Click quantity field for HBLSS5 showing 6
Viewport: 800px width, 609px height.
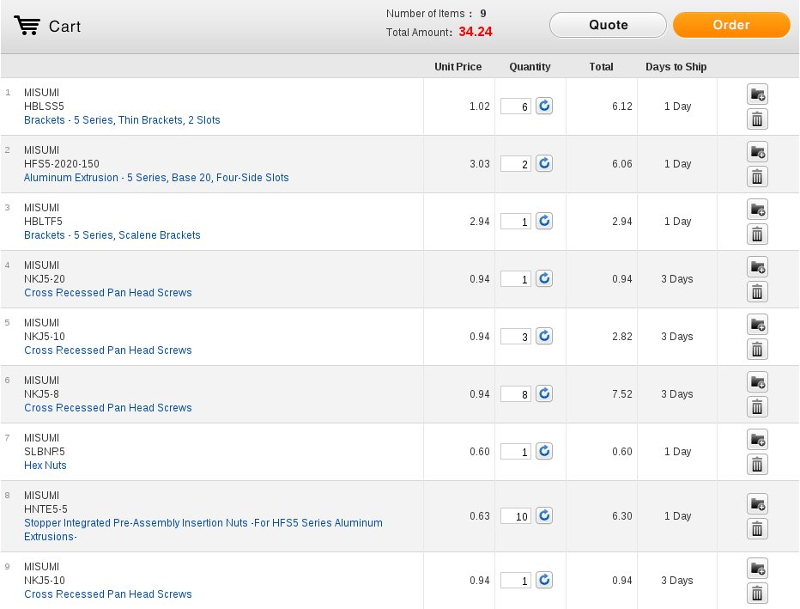[x=515, y=107]
